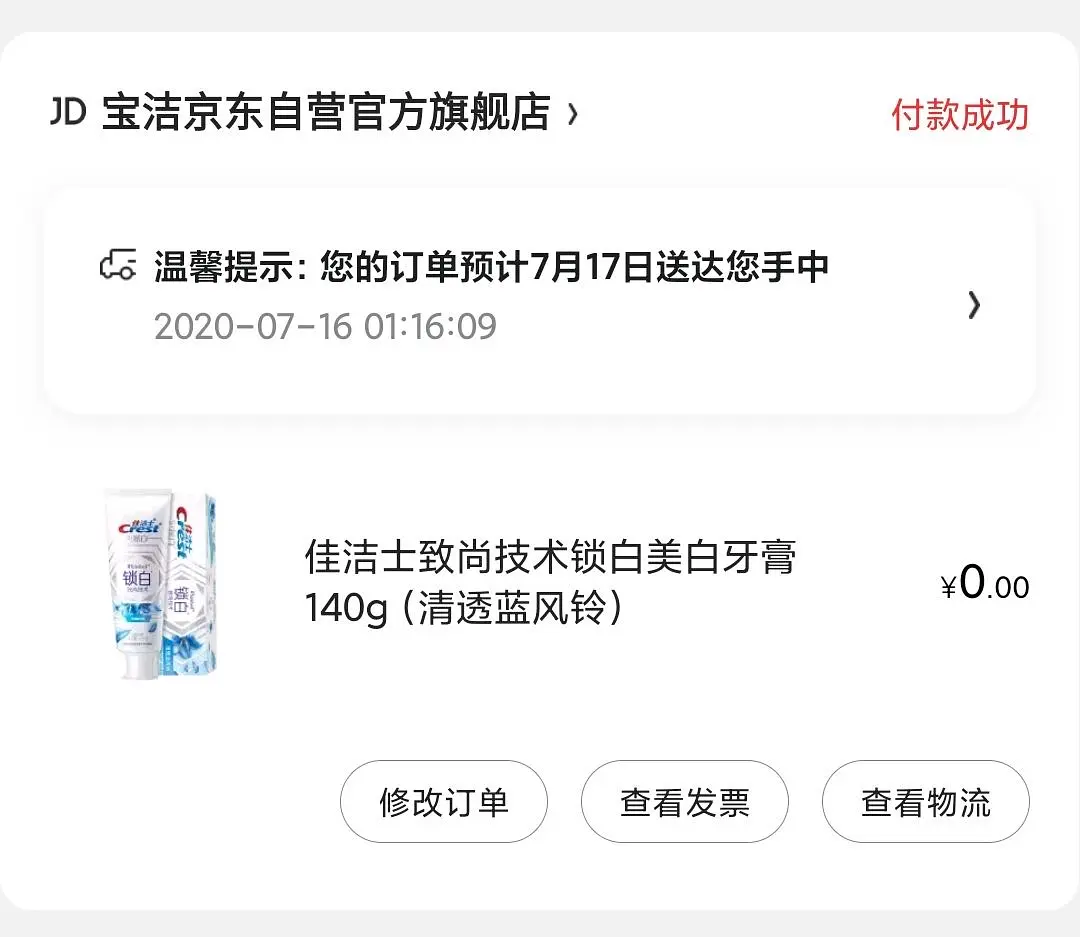1080x937 pixels.
Task: Click the chevron beside the store name
Action: click(573, 114)
